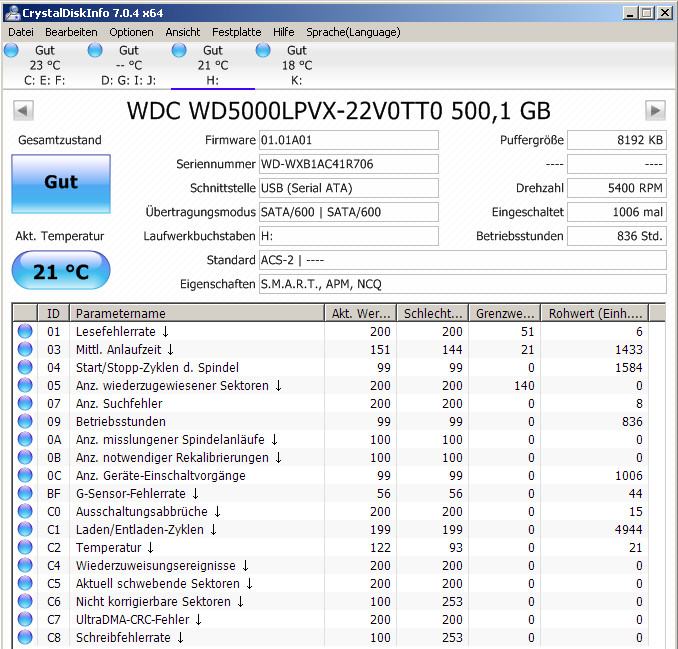This screenshot has width=678, height=649.
Task: Click the Gut health status button
Action: [61, 184]
